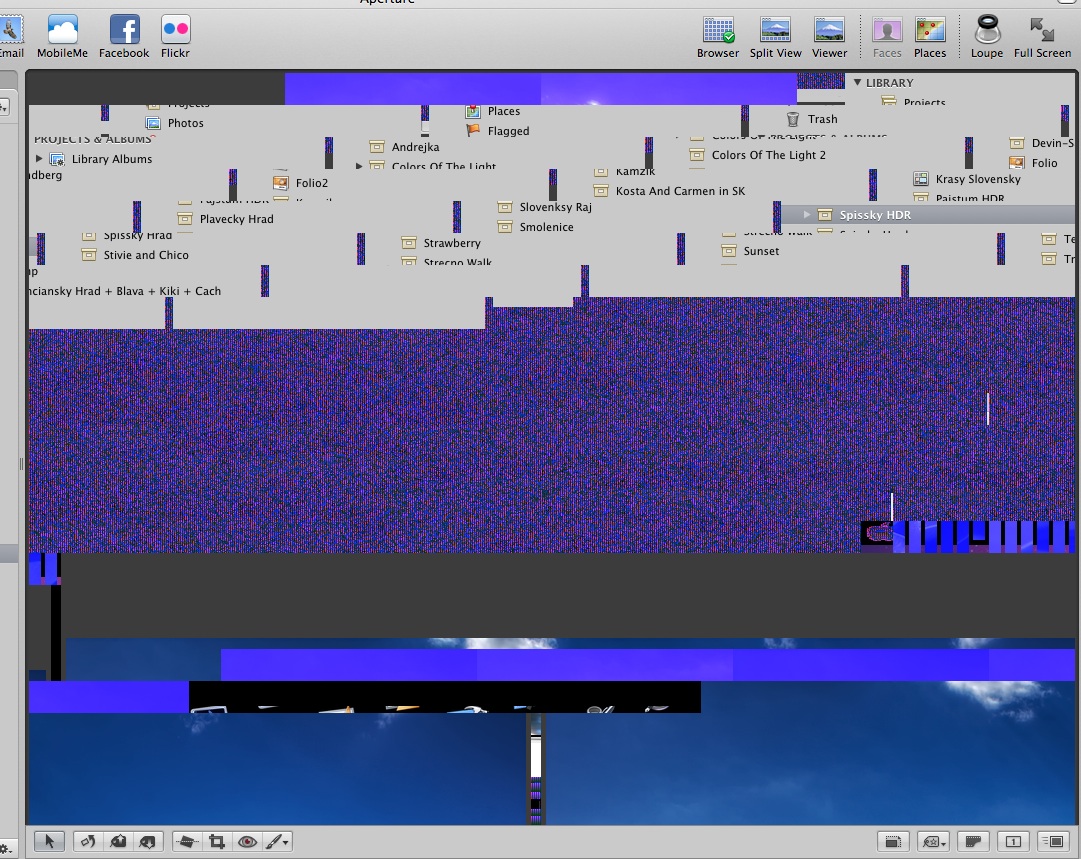Open the Folio album
Viewport: 1081px width, 859px height.
1033,163
